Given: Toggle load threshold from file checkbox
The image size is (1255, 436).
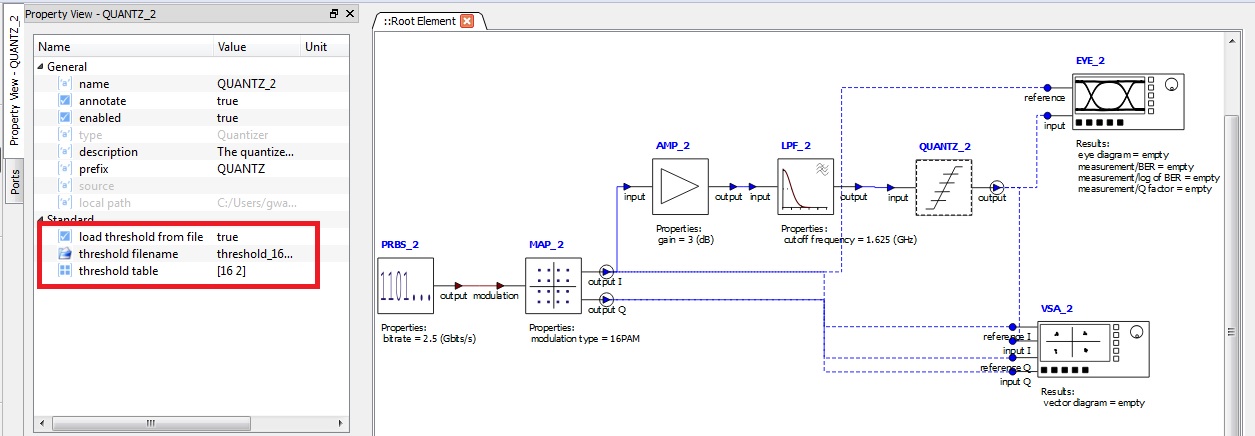Looking at the screenshot, I should (x=65, y=237).
